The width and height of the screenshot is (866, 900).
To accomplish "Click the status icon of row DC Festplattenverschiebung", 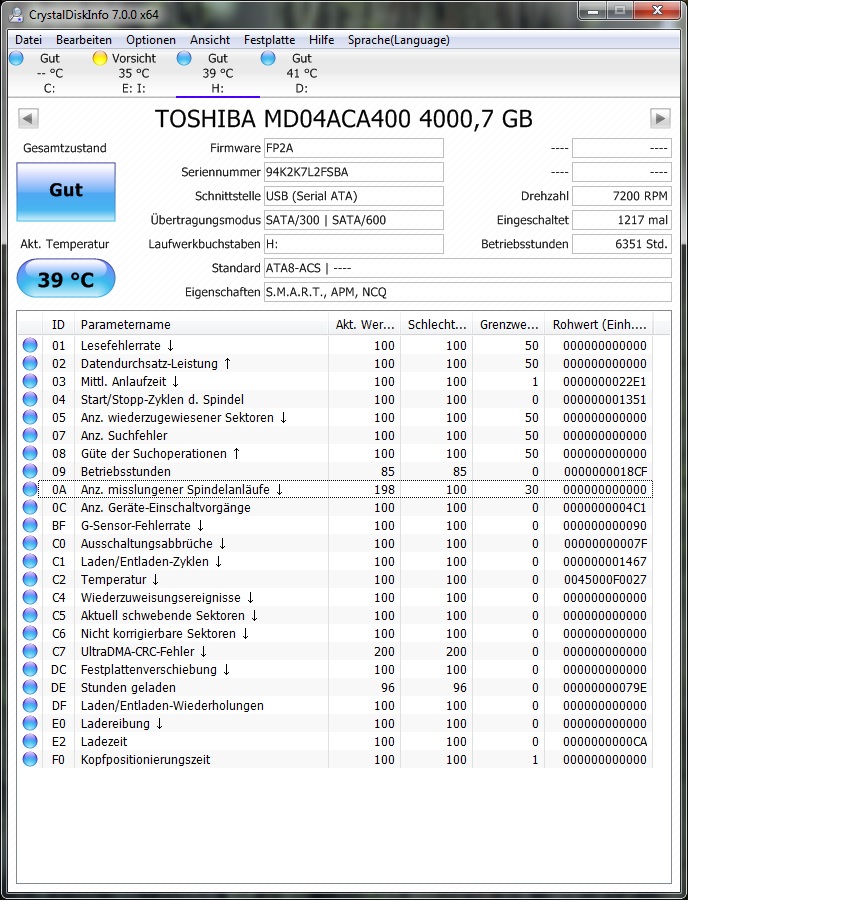I will (x=30, y=669).
